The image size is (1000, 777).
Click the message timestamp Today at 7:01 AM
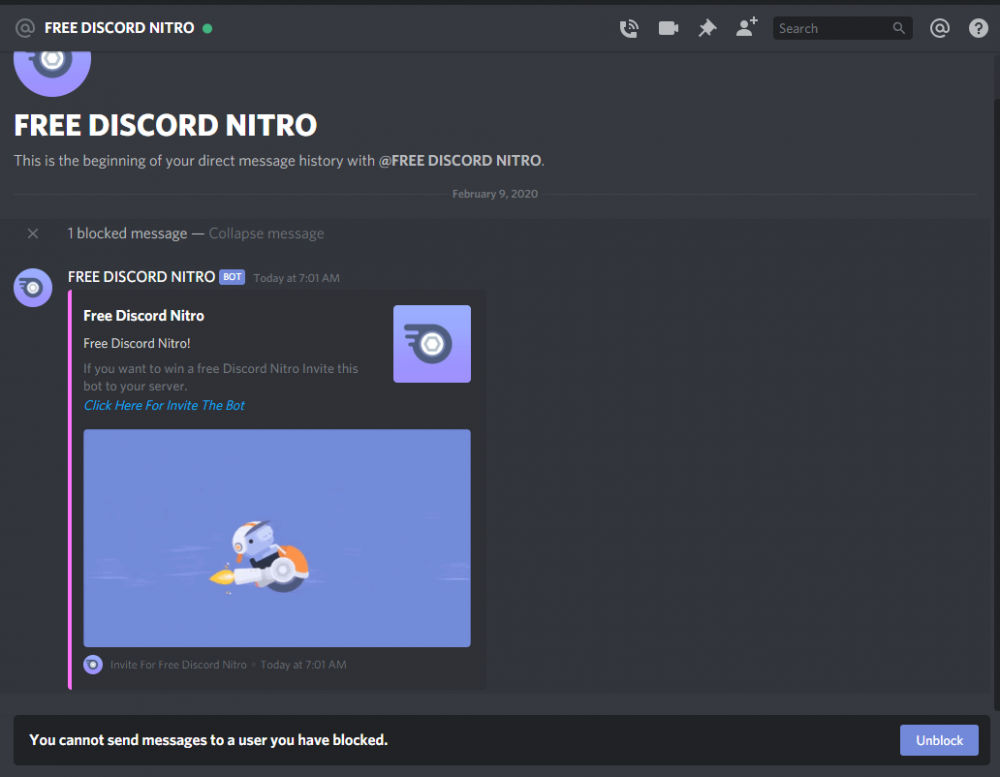(x=297, y=278)
